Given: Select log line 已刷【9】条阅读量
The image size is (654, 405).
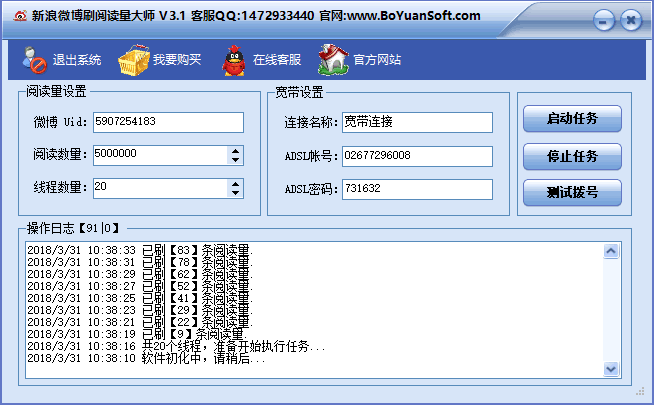Looking at the screenshot, I should 137,335.
